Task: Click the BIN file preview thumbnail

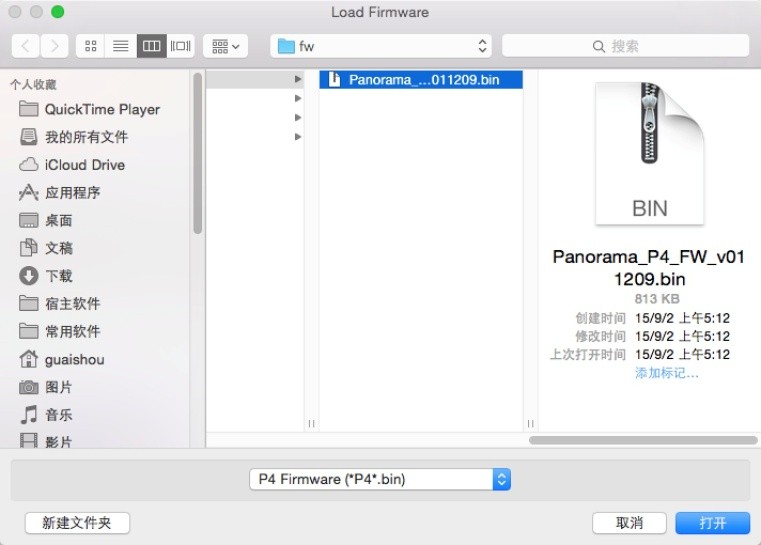Action: [649, 153]
